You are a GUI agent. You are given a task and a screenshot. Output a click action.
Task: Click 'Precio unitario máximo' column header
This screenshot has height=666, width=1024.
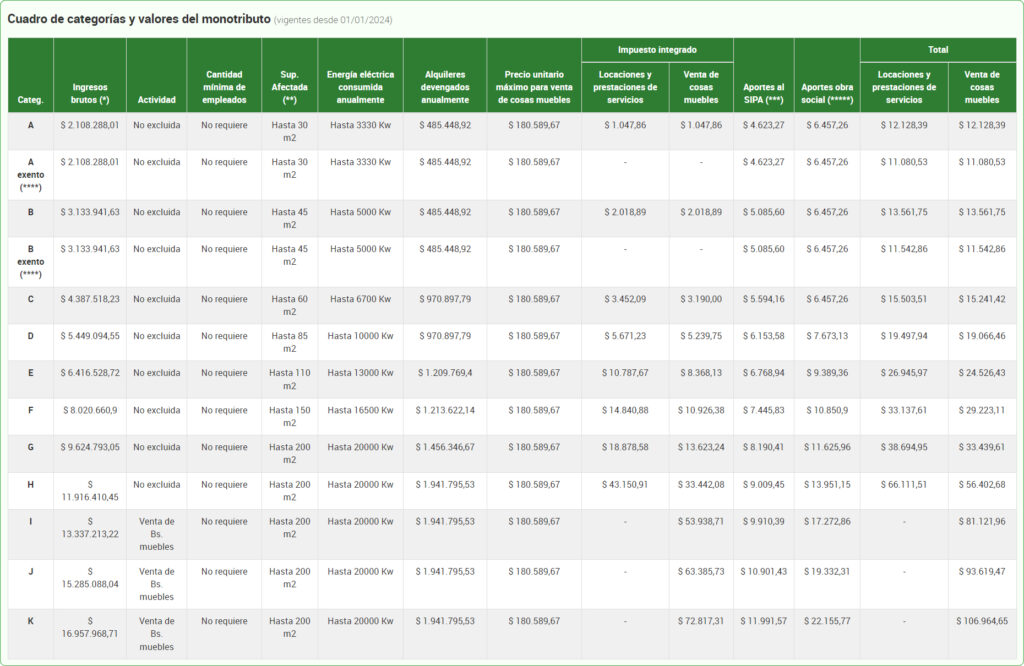point(534,87)
